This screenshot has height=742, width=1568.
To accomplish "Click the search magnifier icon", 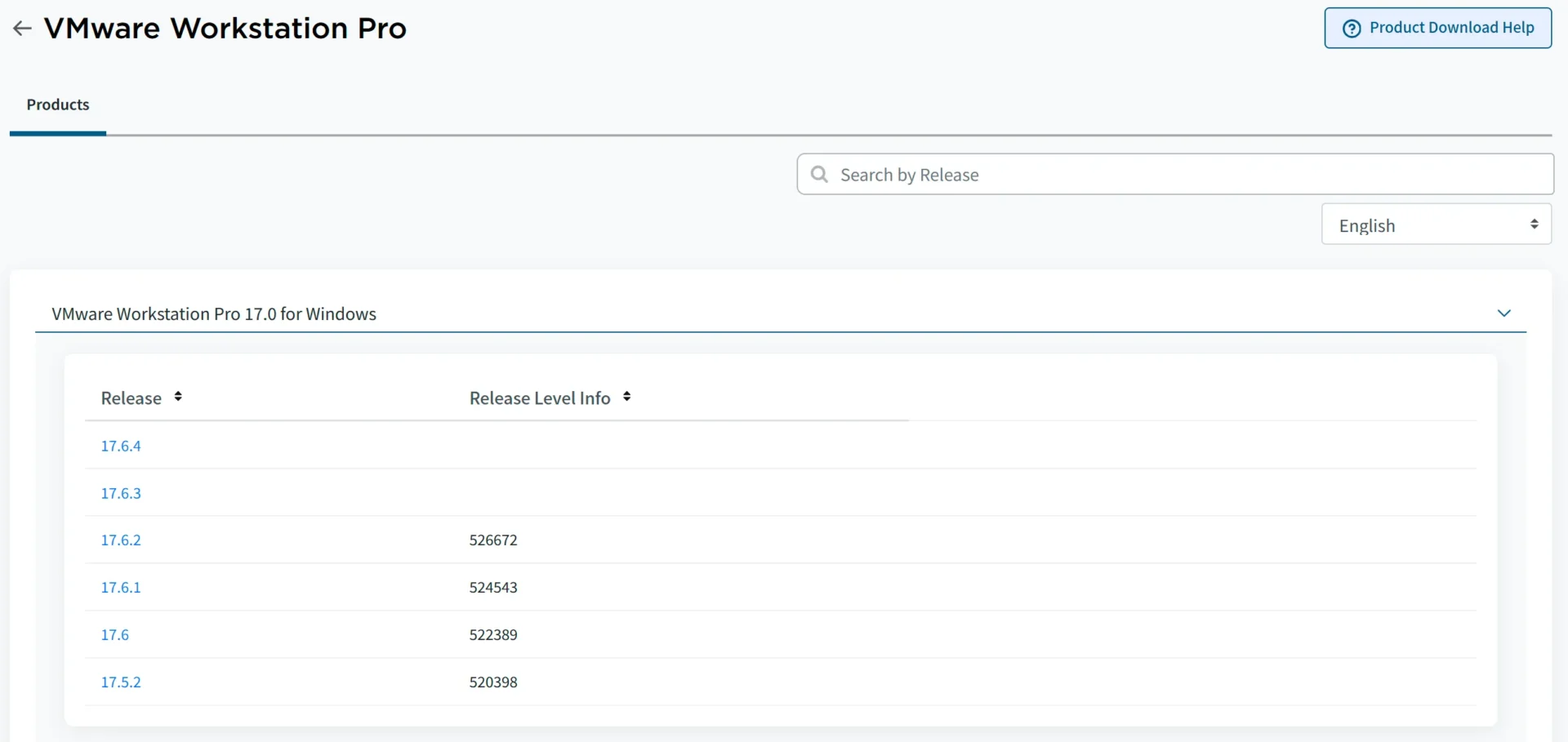I will click(x=819, y=174).
